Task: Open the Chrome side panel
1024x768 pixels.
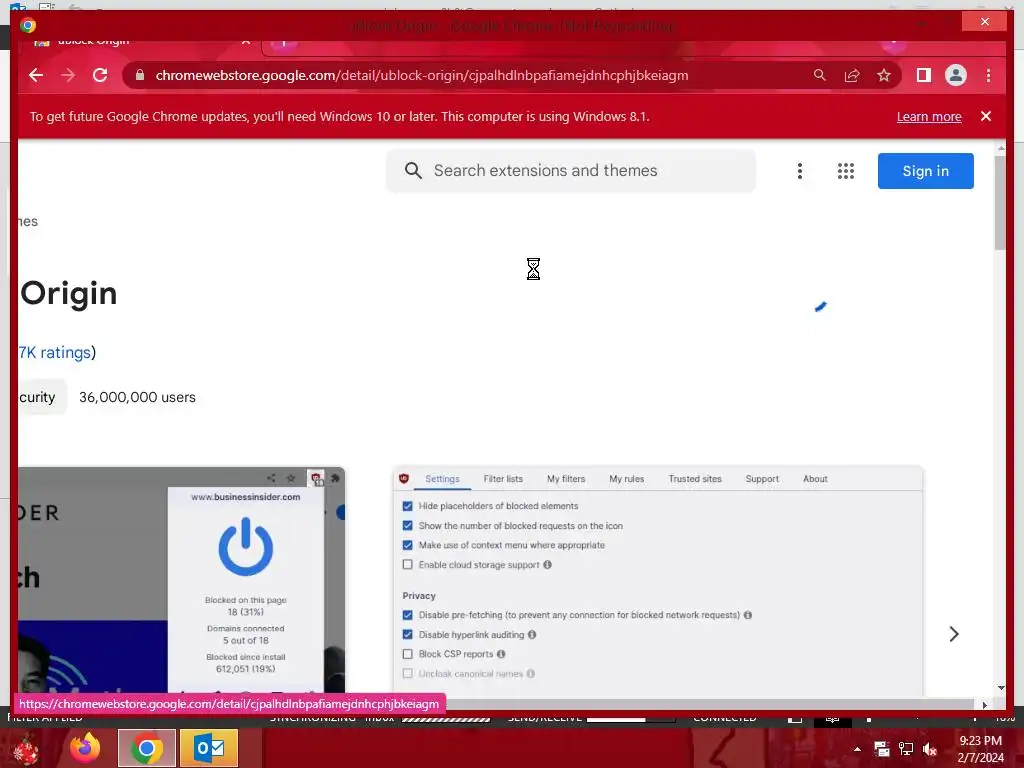Action: [923, 75]
